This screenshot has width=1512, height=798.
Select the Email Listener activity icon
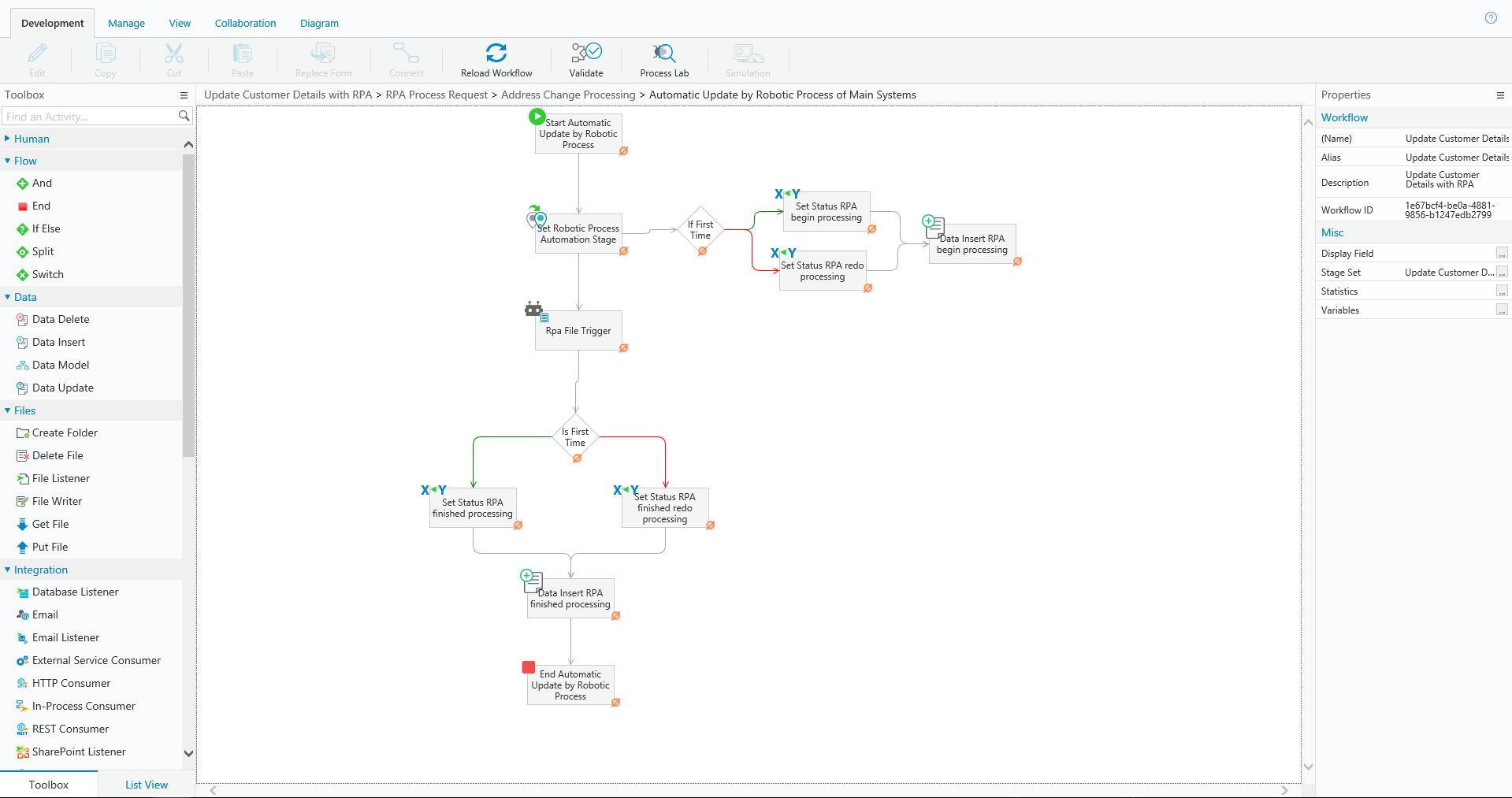[x=23, y=638]
